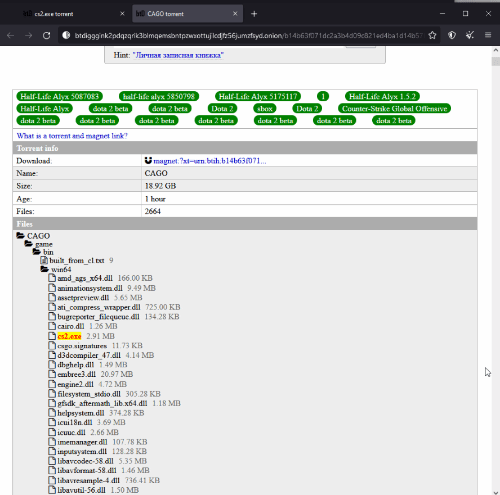
Task: Click the New Identity broom icon
Action: click(x=470, y=35)
